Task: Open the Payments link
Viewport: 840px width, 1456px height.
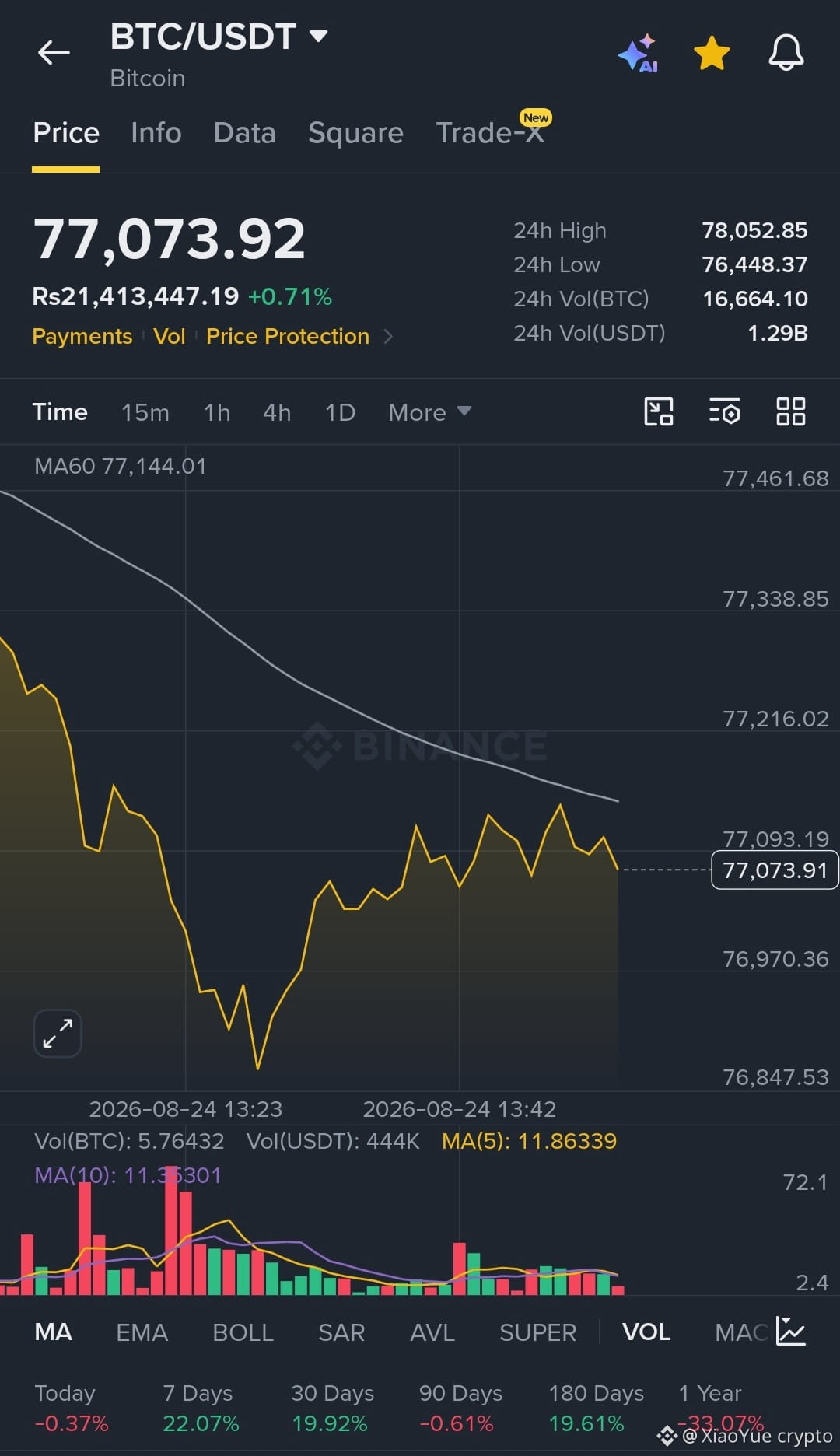Action: [x=82, y=337]
